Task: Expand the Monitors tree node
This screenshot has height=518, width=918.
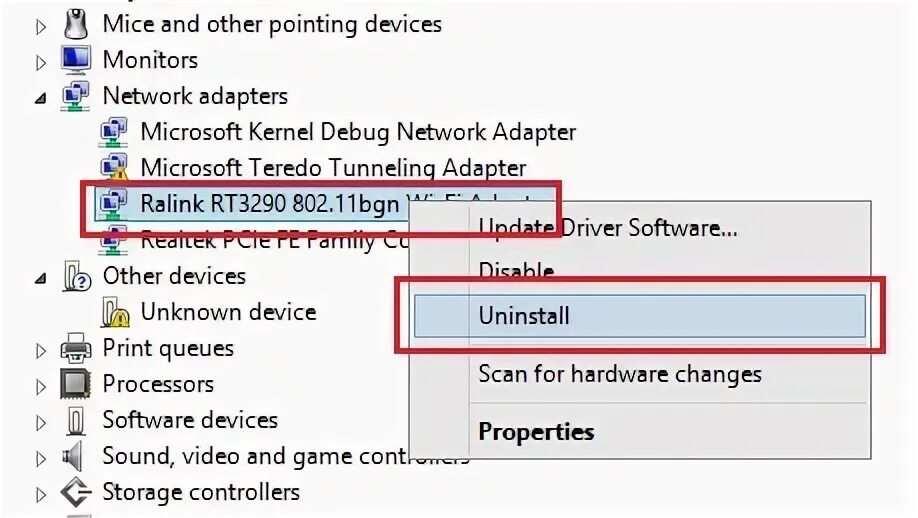Action: (x=41, y=61)
